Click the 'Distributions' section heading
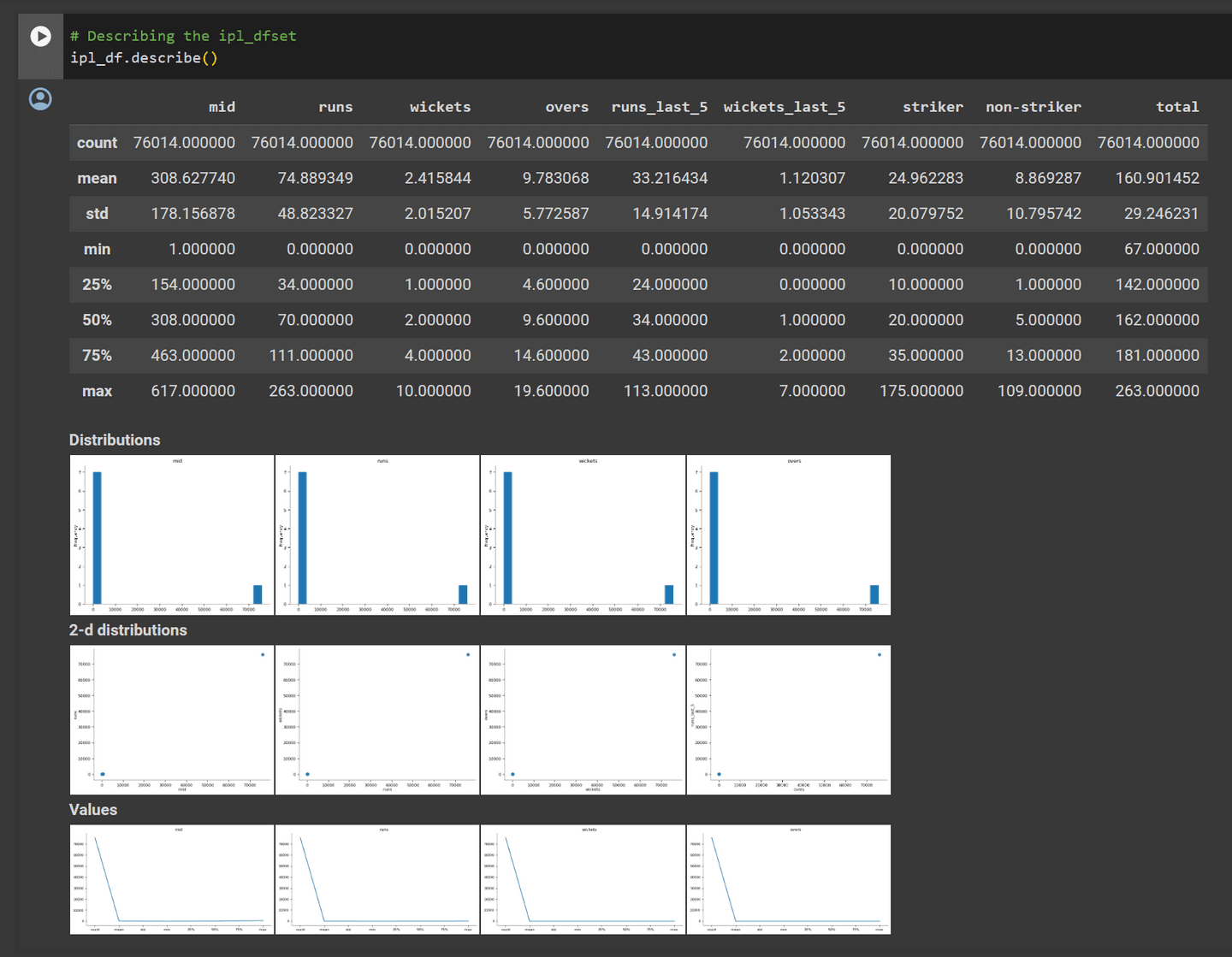Image resolution: width=1232 pixels, height=957 pixels. tap(115, 440)
